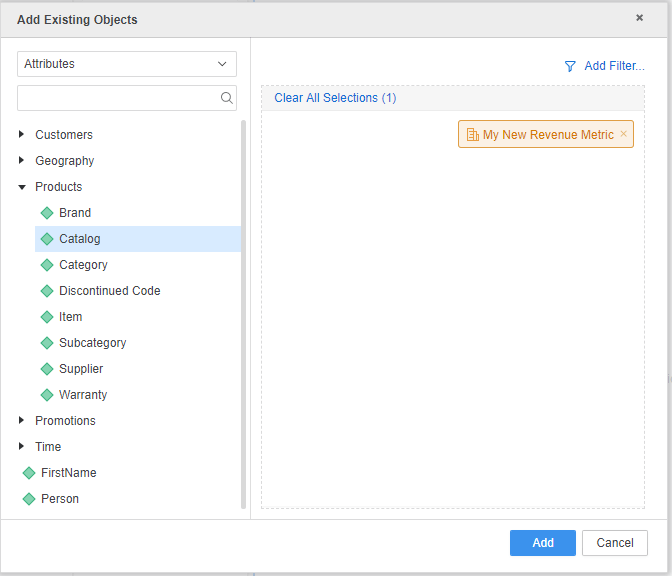Click the Warranty attribute diamond icon
672x576 pixels.
tap(47, 395)
